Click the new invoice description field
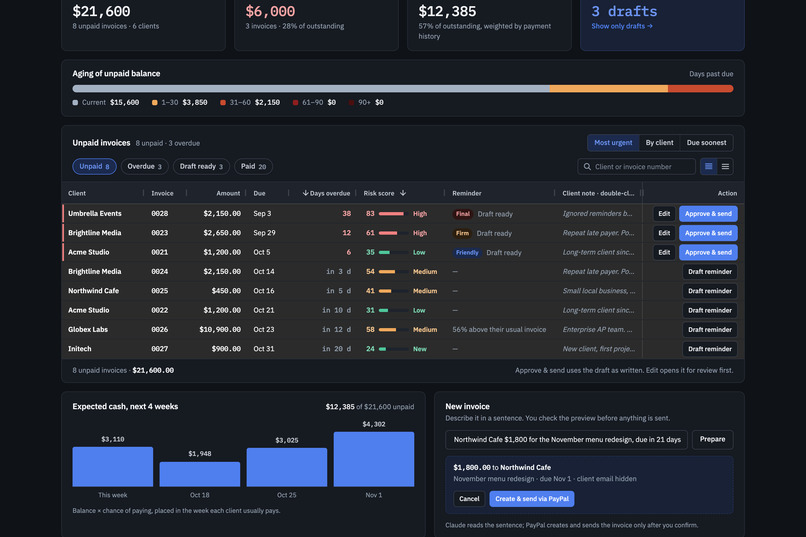Viewport: 806px width, 537px height. [566, 439]
